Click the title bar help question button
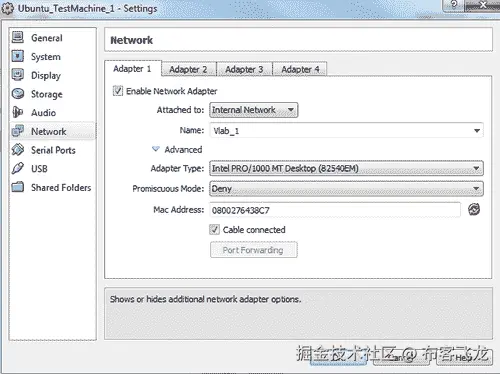Image resolution: width=500 pixels, height=374 pixels. [x=453, y=5]
